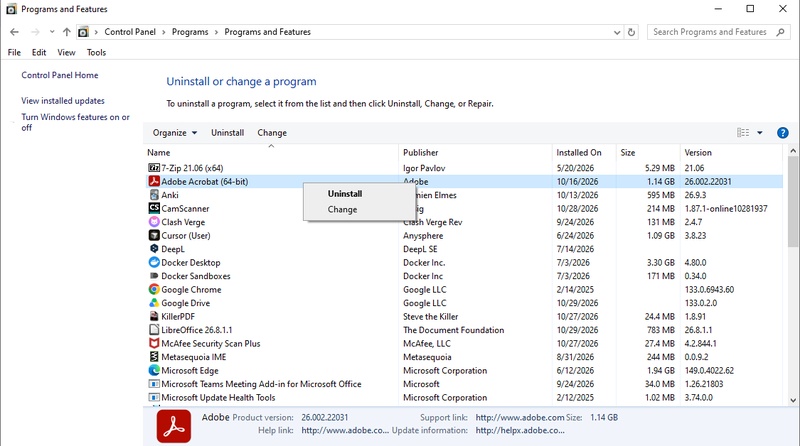Expand the chevron after Control Panel breadcrumb

pos(164,32)
